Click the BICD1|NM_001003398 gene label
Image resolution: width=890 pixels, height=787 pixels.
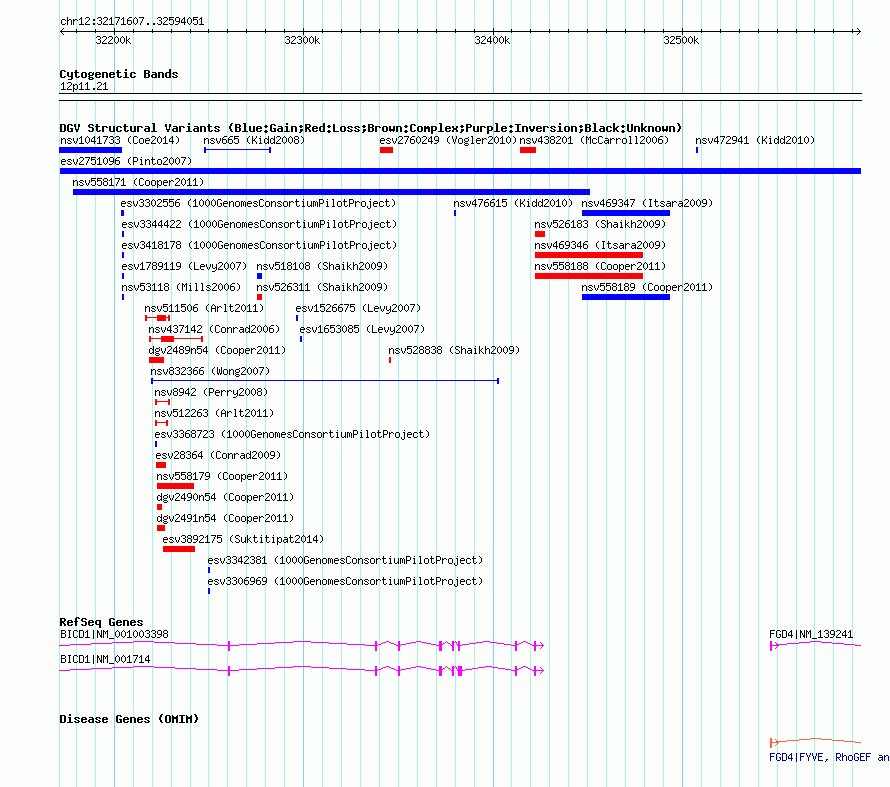[114, 634]
